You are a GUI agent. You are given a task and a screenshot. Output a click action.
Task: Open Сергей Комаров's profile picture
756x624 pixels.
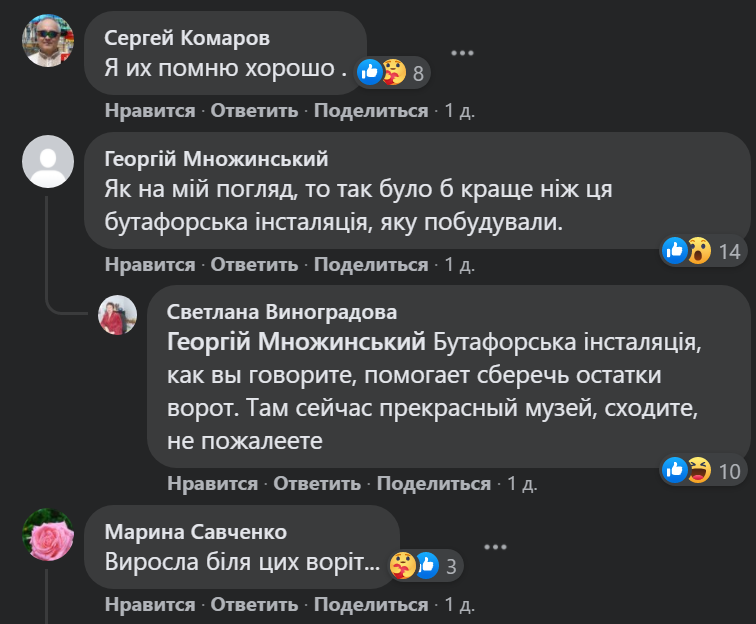[x=48, y=41]
